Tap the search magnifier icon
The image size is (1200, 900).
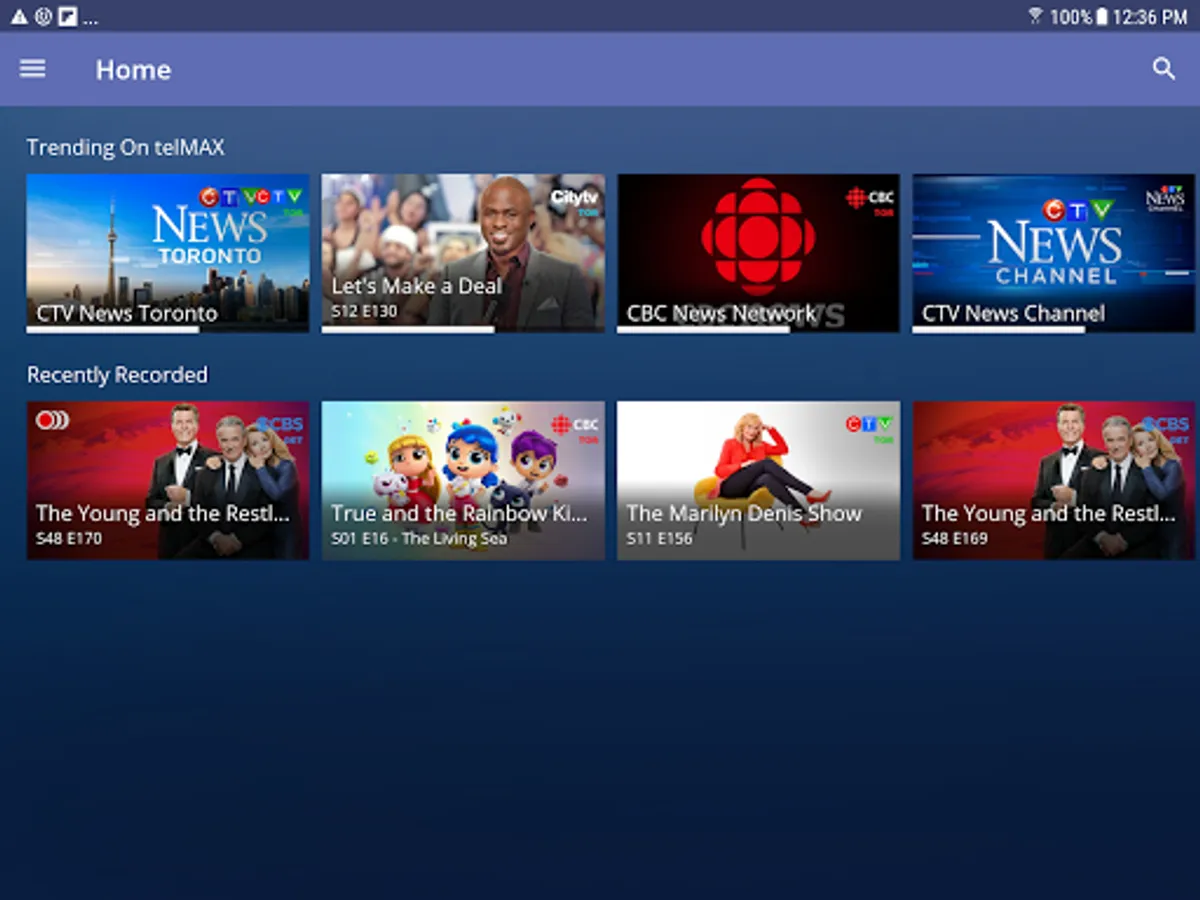coord(1163,68)
